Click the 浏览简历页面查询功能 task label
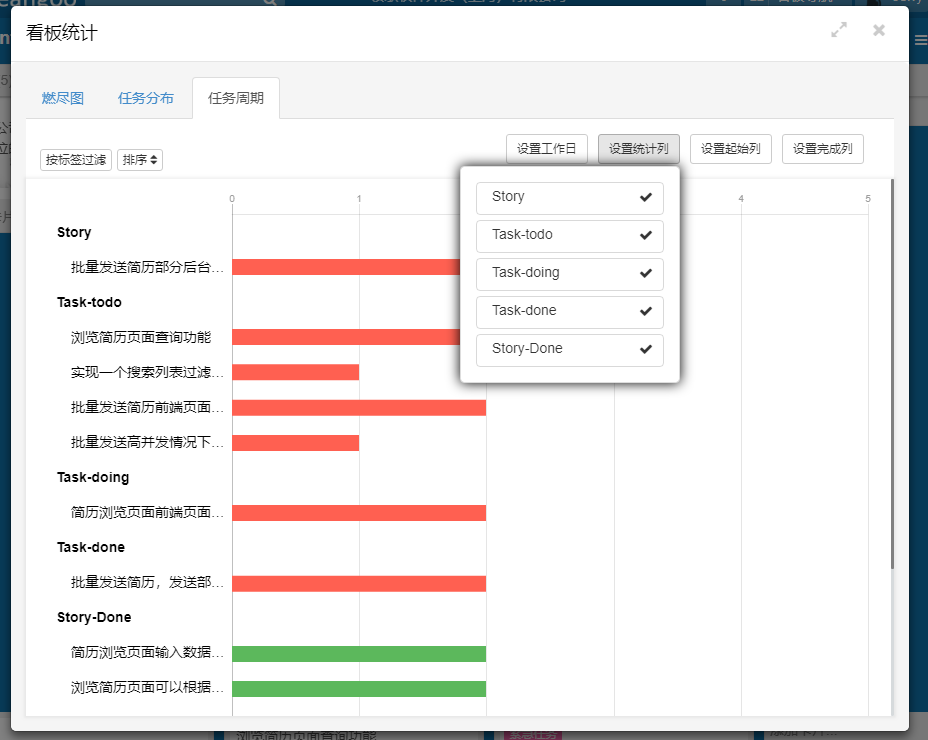The width and height of the screenshot is (928, 740). point(141,337)
